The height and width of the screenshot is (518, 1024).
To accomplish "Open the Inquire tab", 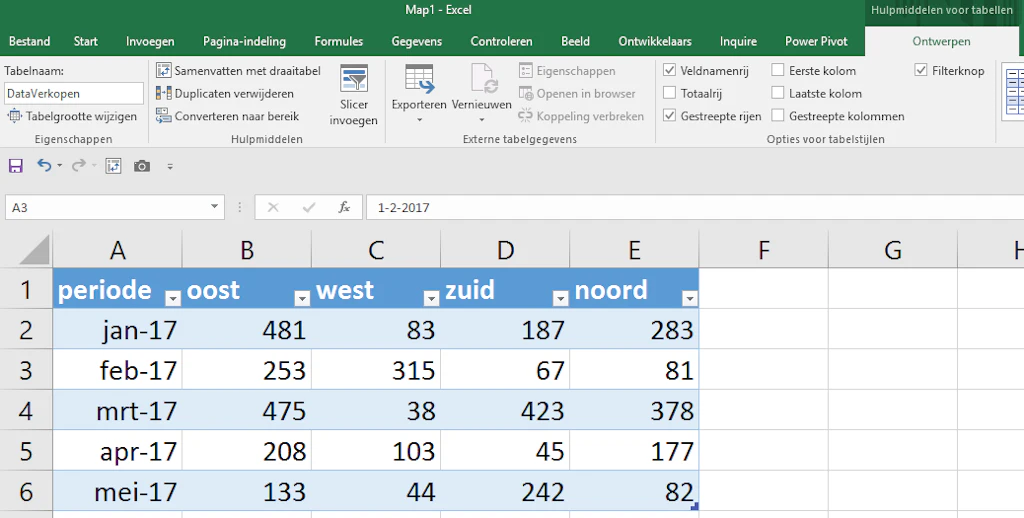I will coord(738,41).
